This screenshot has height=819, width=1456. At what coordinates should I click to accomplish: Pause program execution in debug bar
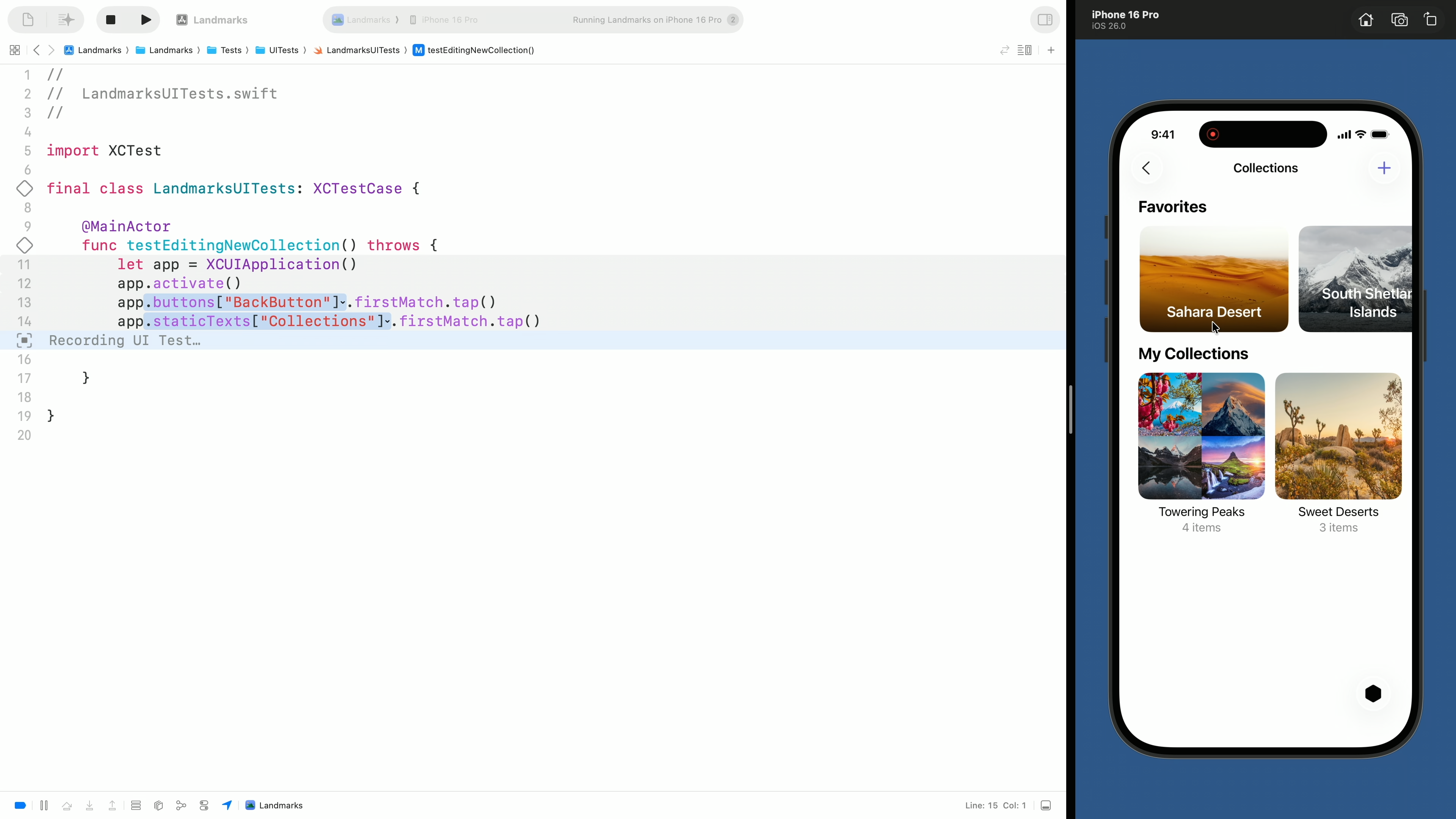pyautogui.click(x=44, y=805)
